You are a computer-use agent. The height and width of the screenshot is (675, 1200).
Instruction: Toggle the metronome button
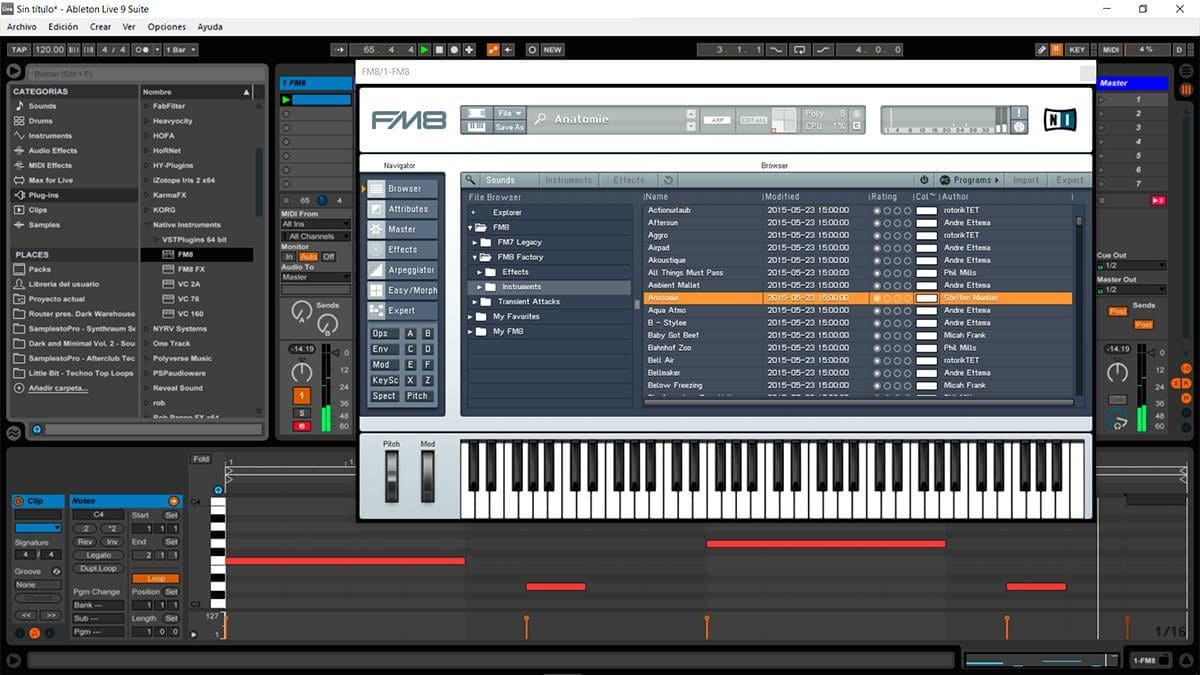pos(145,49)
